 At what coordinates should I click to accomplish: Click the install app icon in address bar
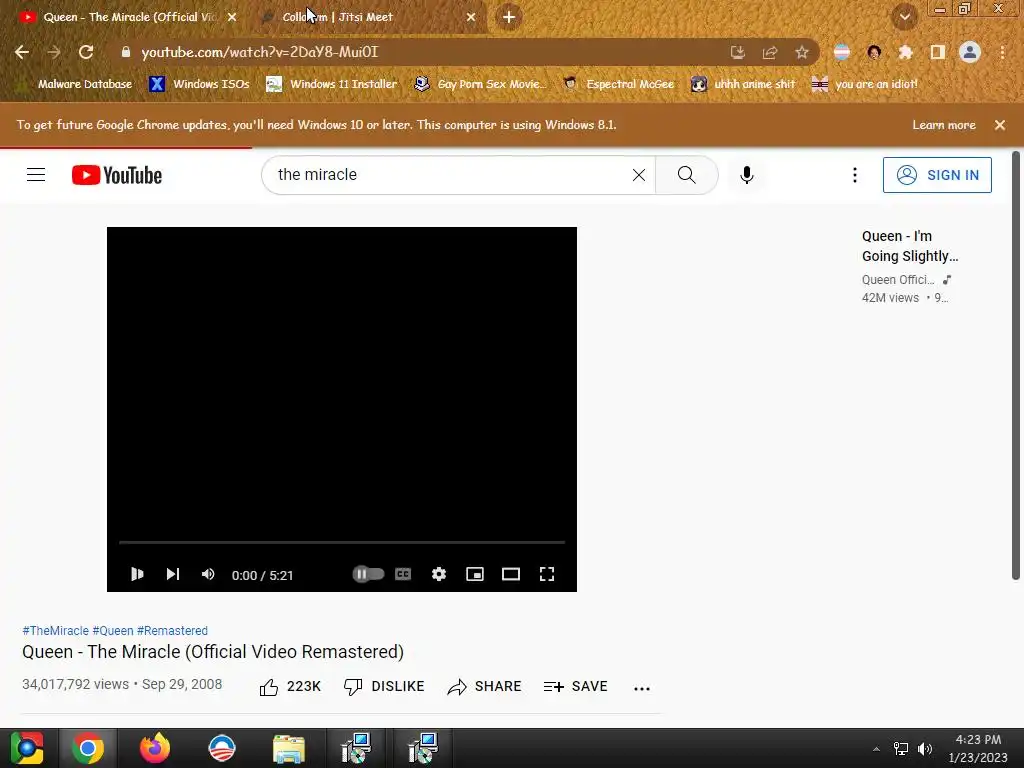click(x=737, y=52)
